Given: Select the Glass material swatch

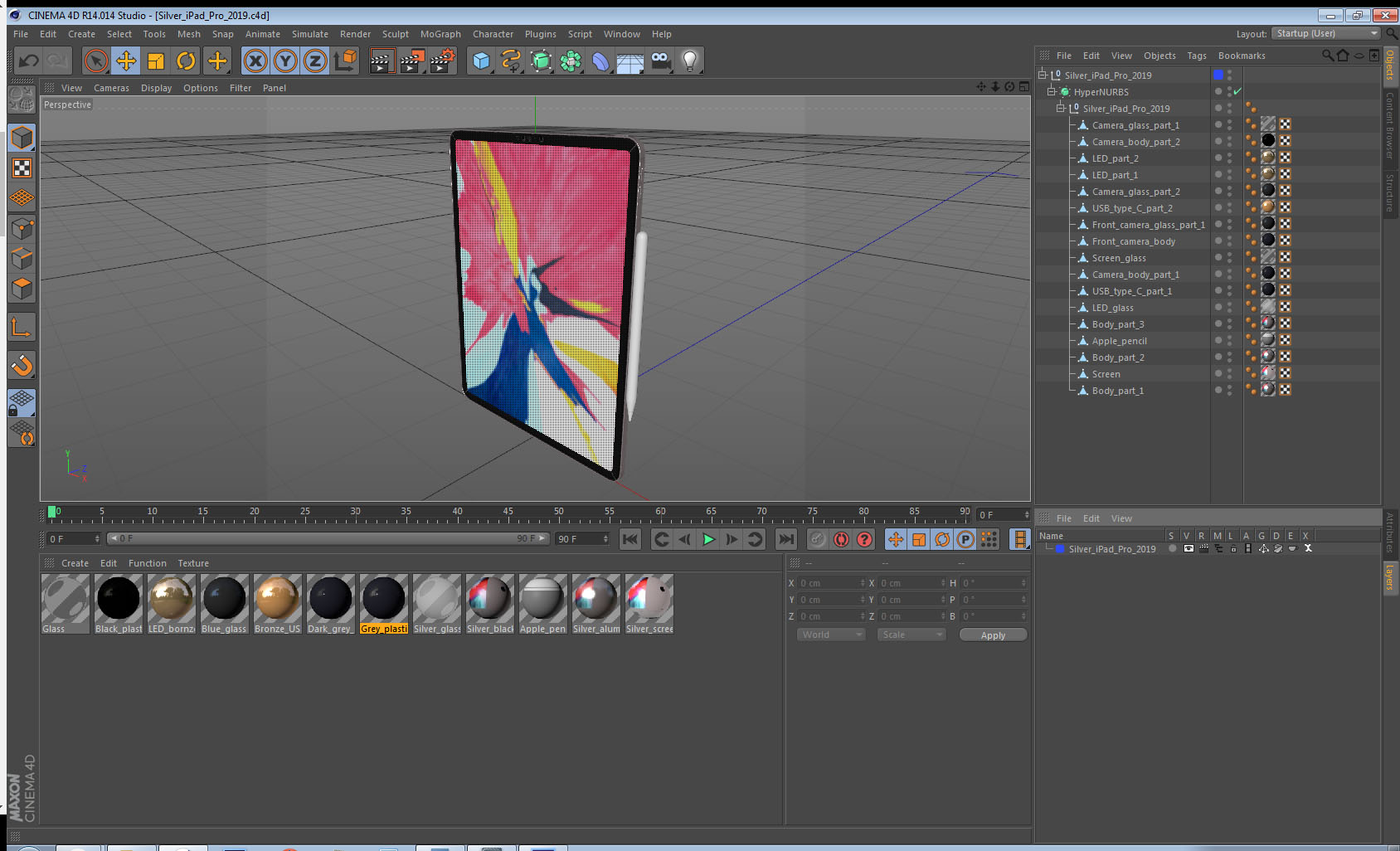Looking at the screenshot, I should point(66,604).
